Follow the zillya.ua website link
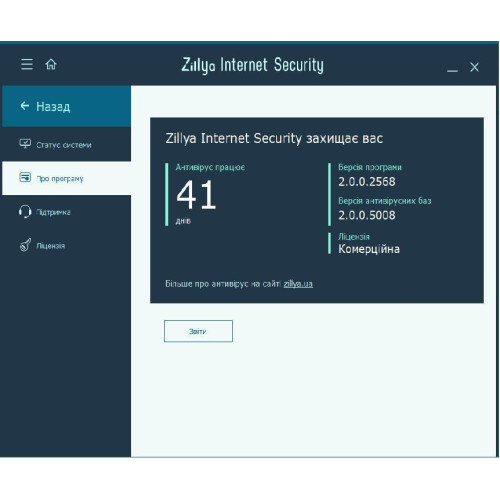 pyautogui.click(x=298, y=284)
